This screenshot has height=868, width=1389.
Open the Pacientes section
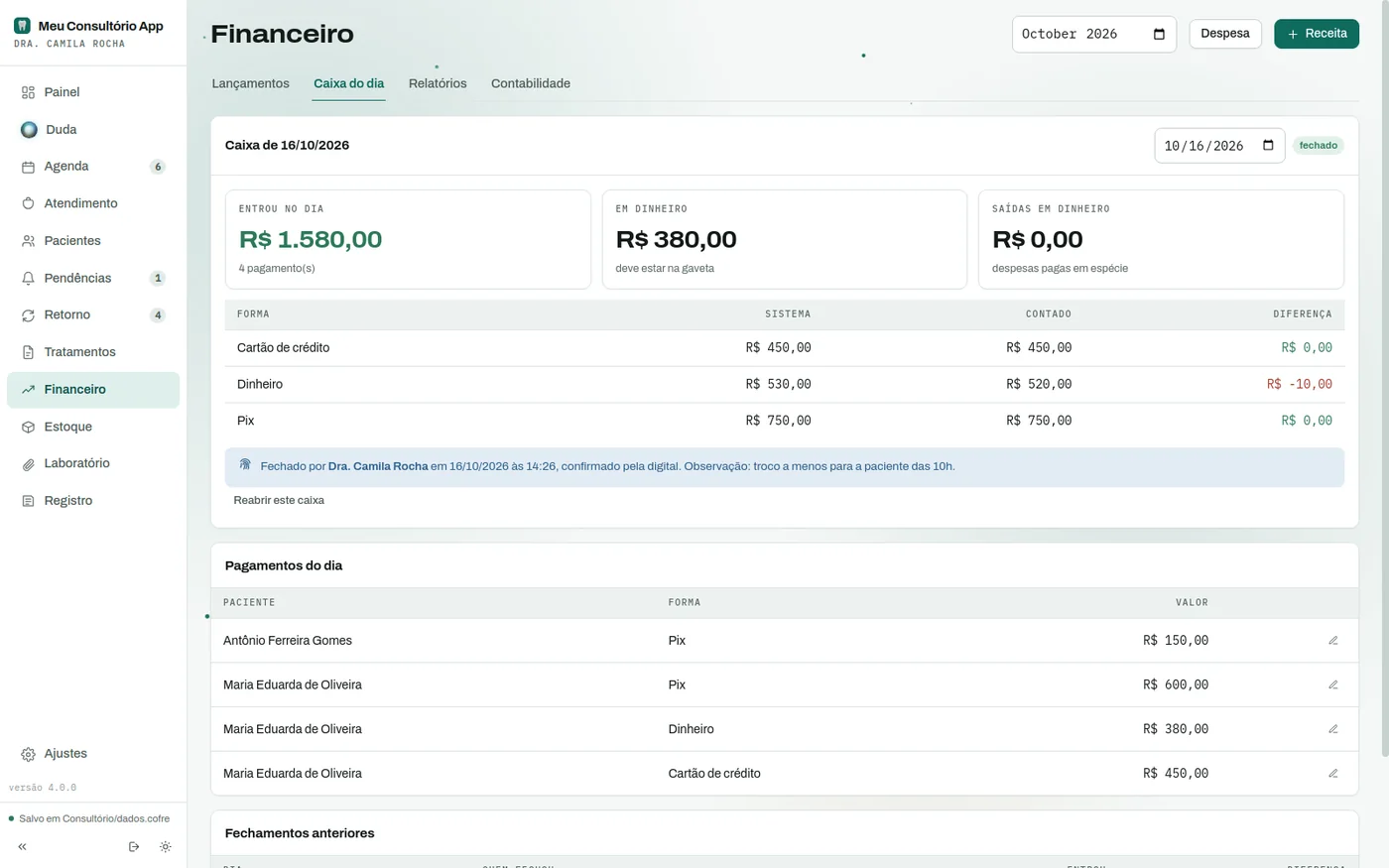point(93,241)
